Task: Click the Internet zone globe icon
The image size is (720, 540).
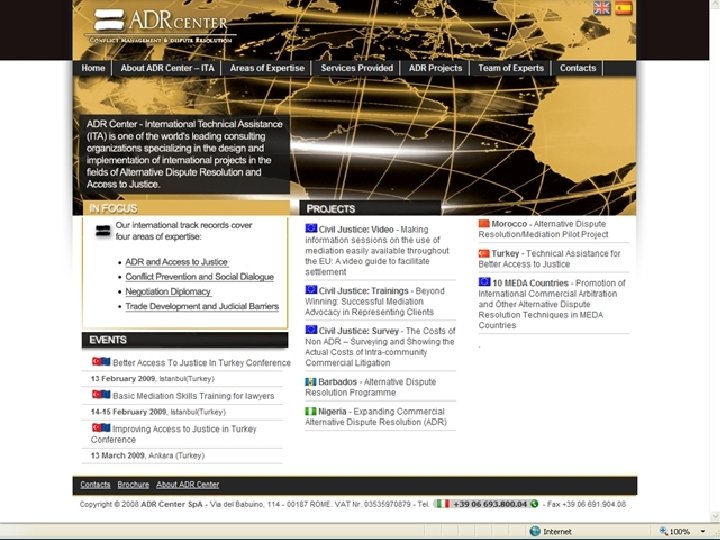Action: (534, 531)
